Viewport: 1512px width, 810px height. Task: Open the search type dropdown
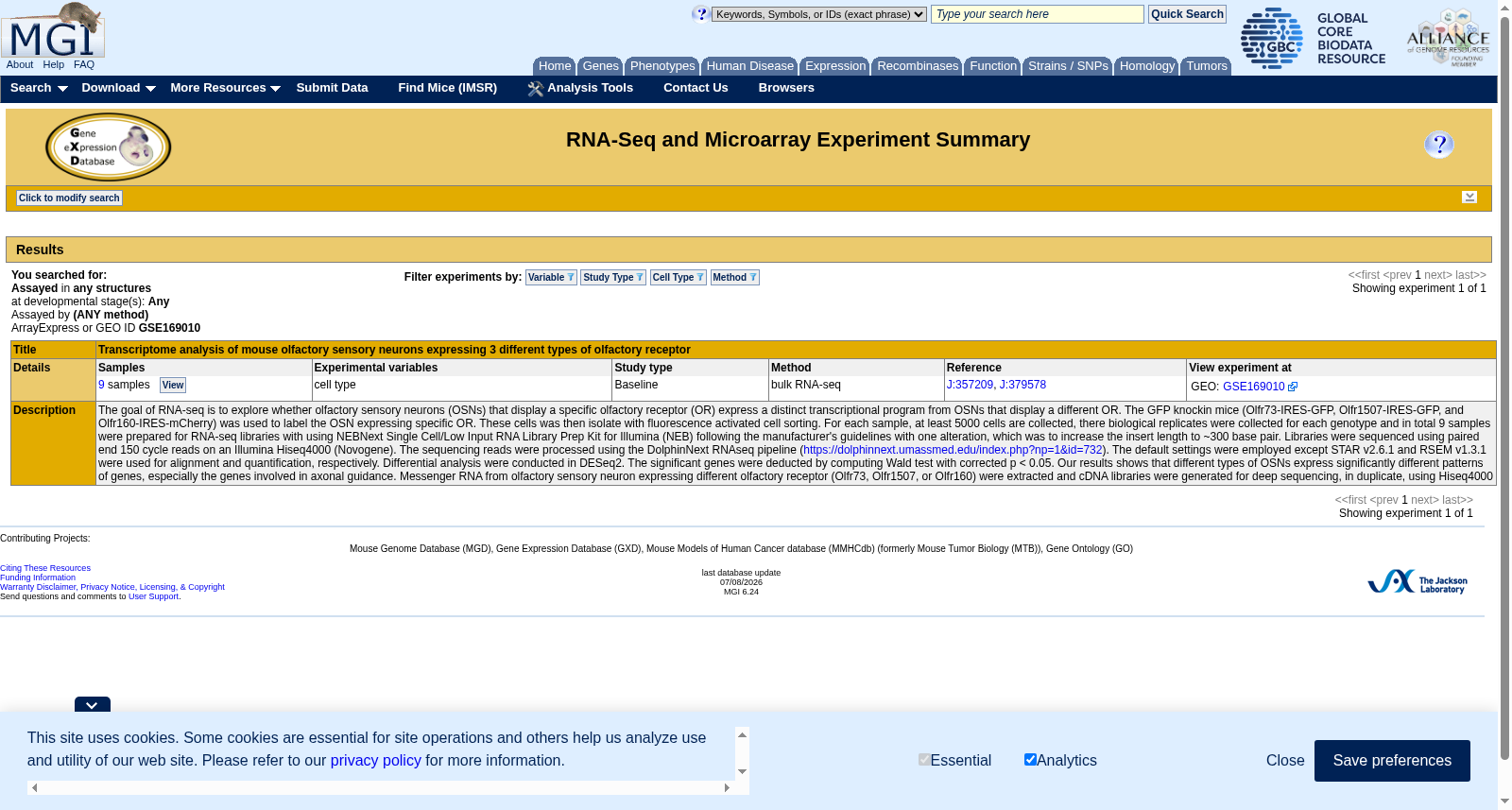click(819, 14)
